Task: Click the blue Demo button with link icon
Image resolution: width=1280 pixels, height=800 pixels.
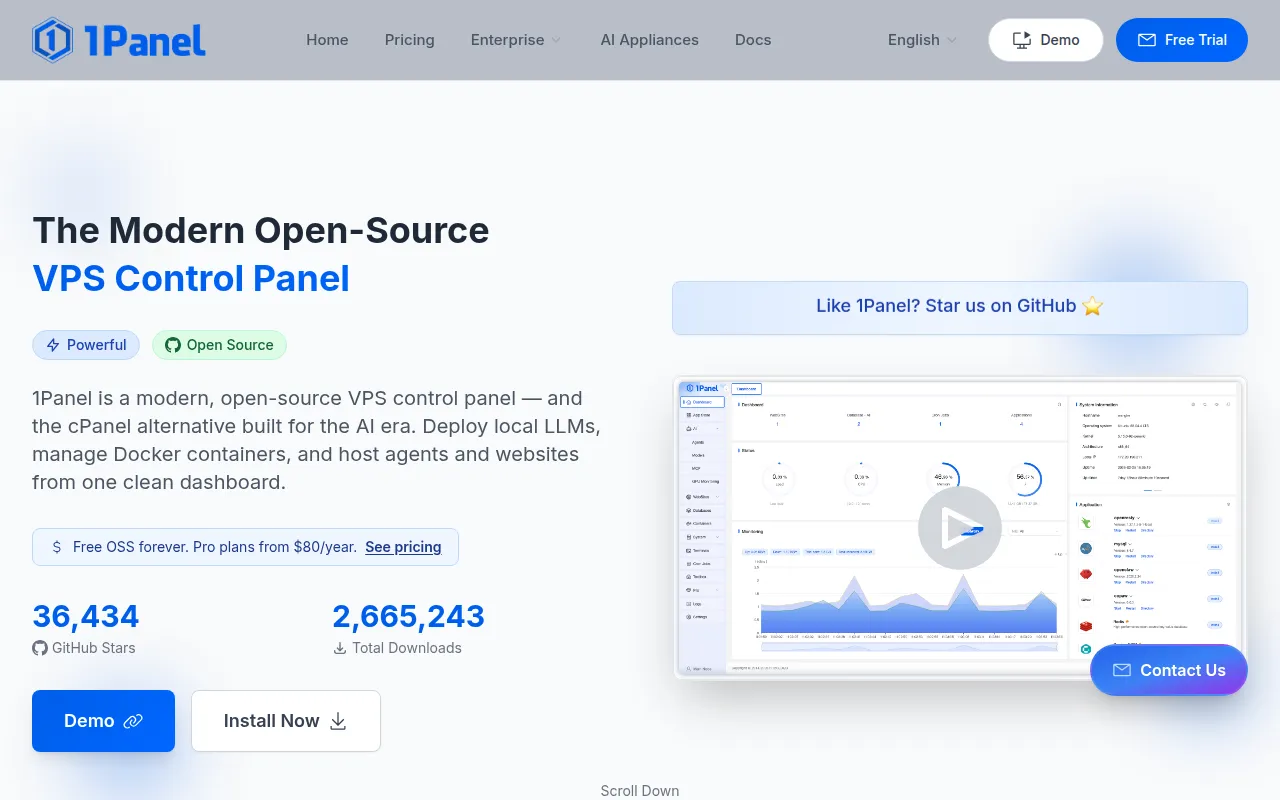Action: click(103, 721)
